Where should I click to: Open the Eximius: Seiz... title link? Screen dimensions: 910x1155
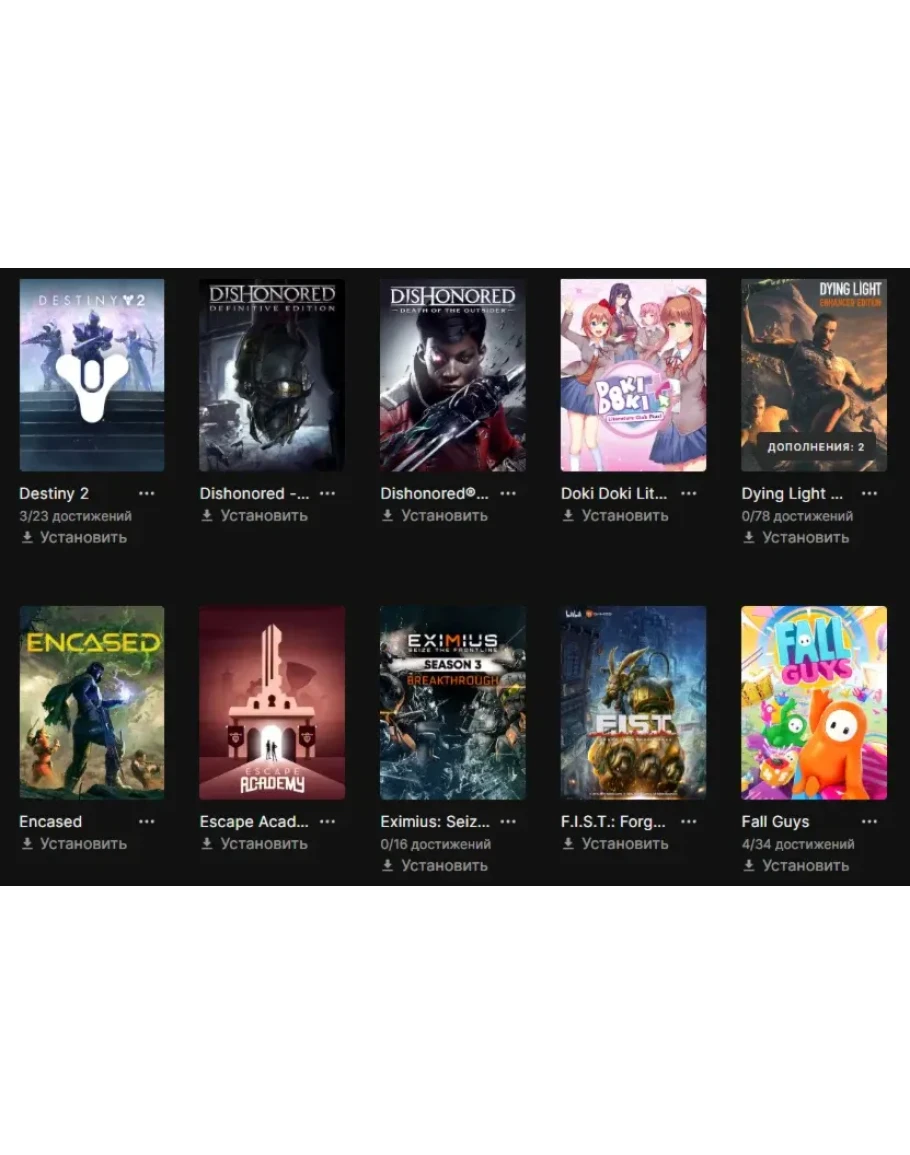[435, 821]
